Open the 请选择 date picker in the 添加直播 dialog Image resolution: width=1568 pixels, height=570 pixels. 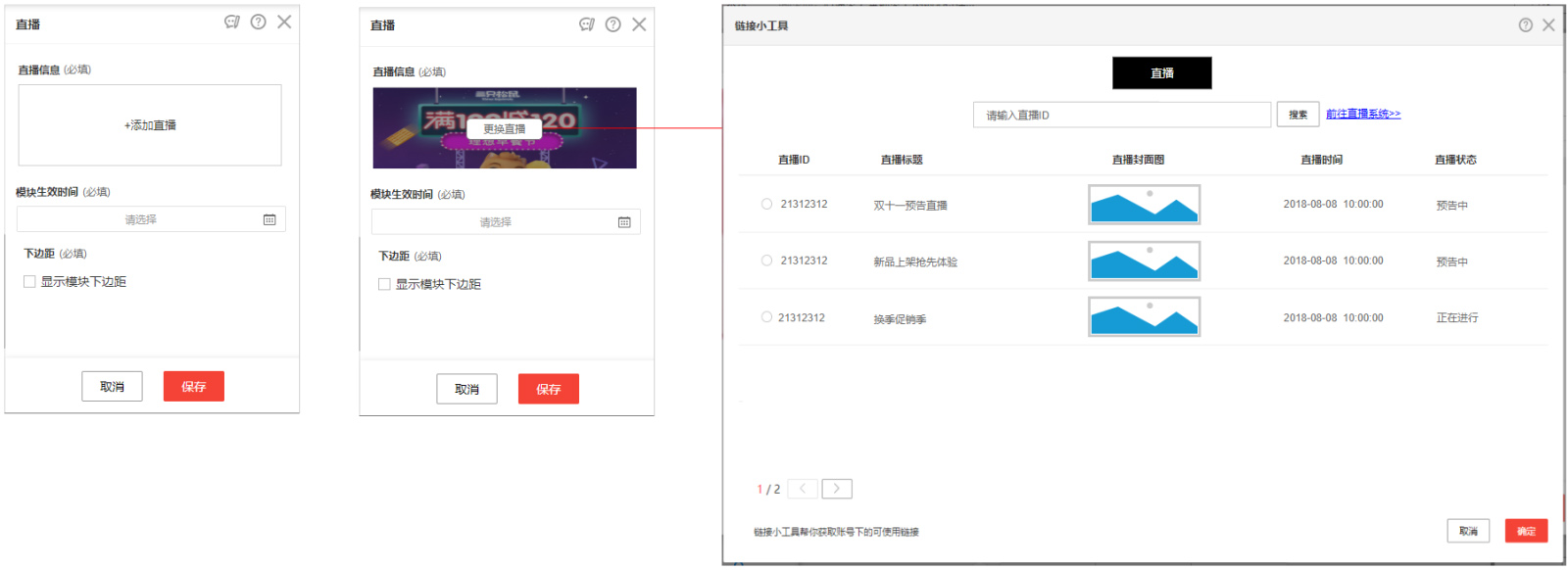[x=151, y=219]
